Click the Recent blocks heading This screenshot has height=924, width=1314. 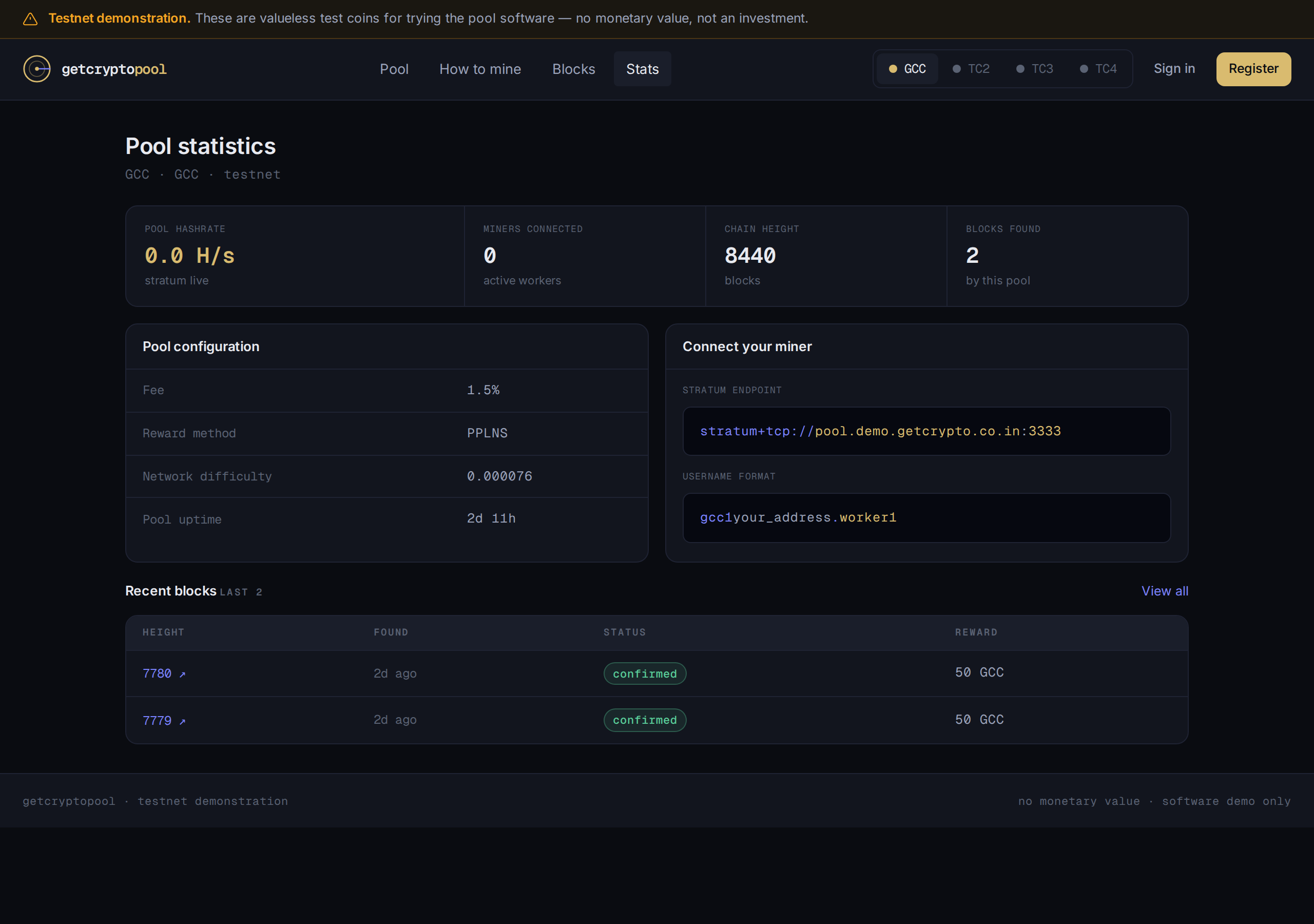tap(170, 591)
